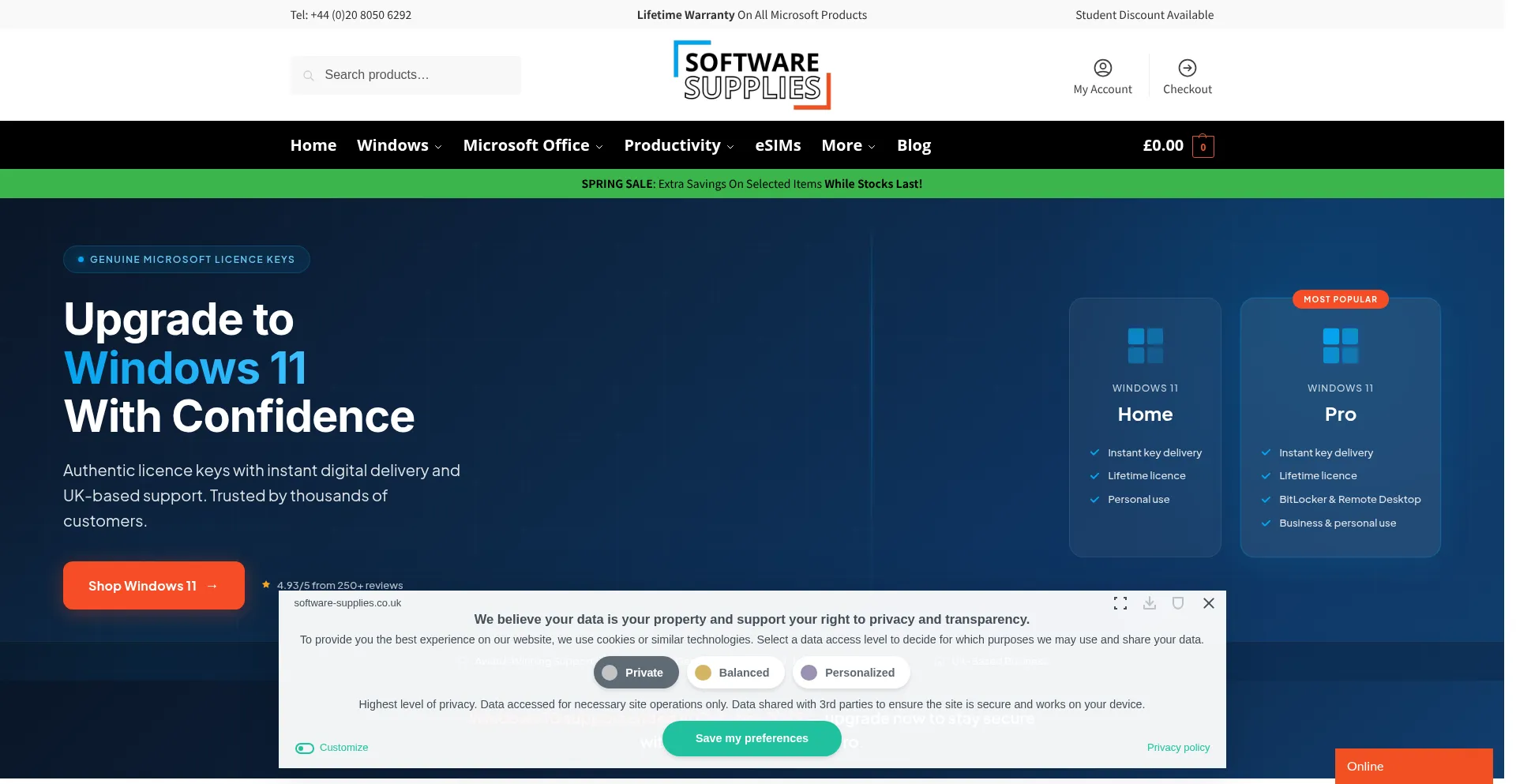Click the Genuine Microsoft Licence Keys badge
This screenshot has height=784, width=1516.
(x=186, y=259)
